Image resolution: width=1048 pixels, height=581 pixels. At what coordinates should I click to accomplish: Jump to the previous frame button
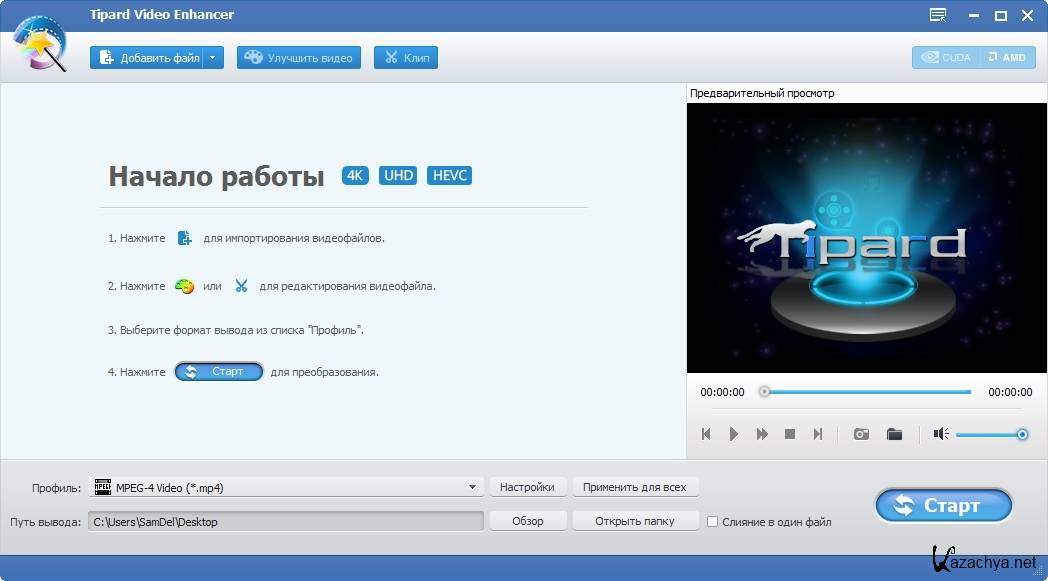pyautogui.click(x=706, y=434)
